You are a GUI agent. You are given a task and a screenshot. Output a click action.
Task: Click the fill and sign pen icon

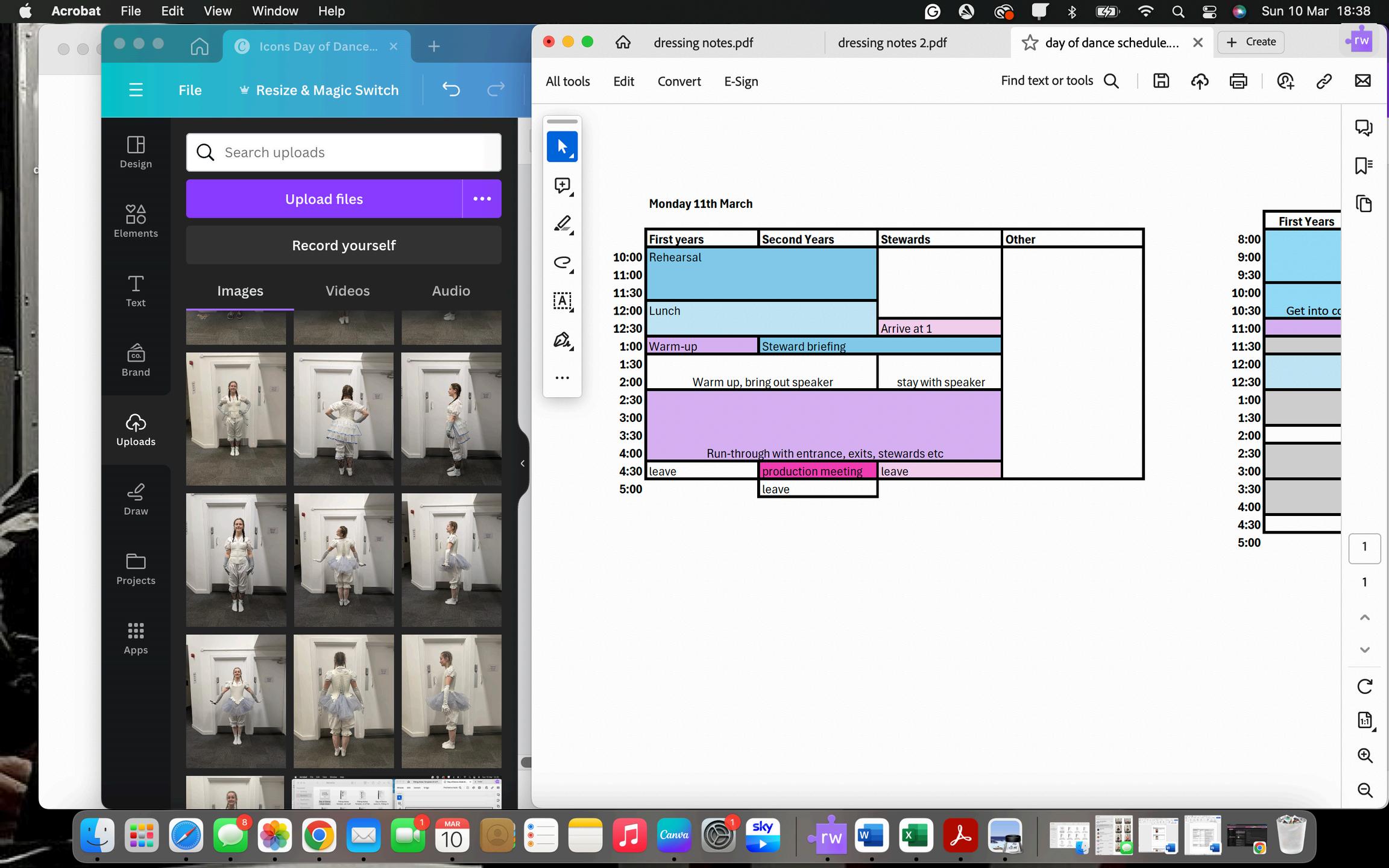tap(562, 340)
